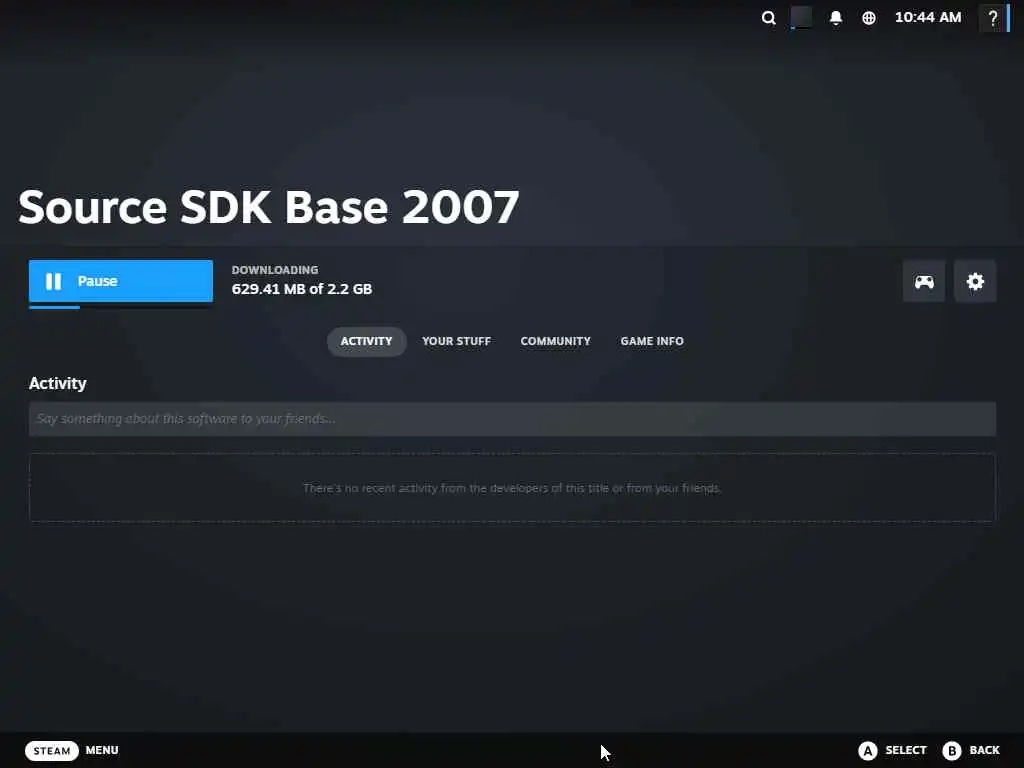
Task: Click the A Select prompt
Action: pyautogui.click(x=893, y=750)
